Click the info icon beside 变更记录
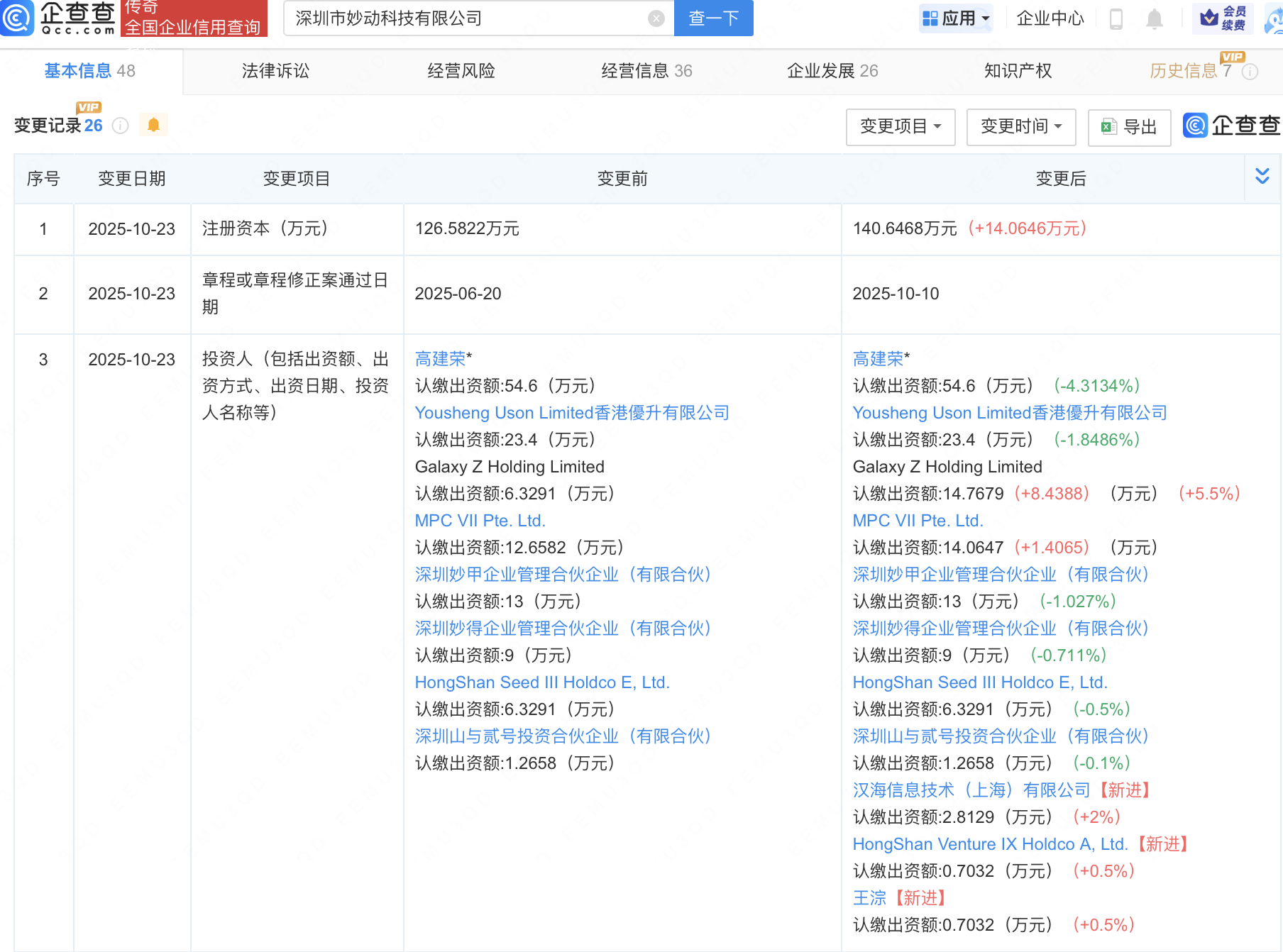 (x=121, y=126)
